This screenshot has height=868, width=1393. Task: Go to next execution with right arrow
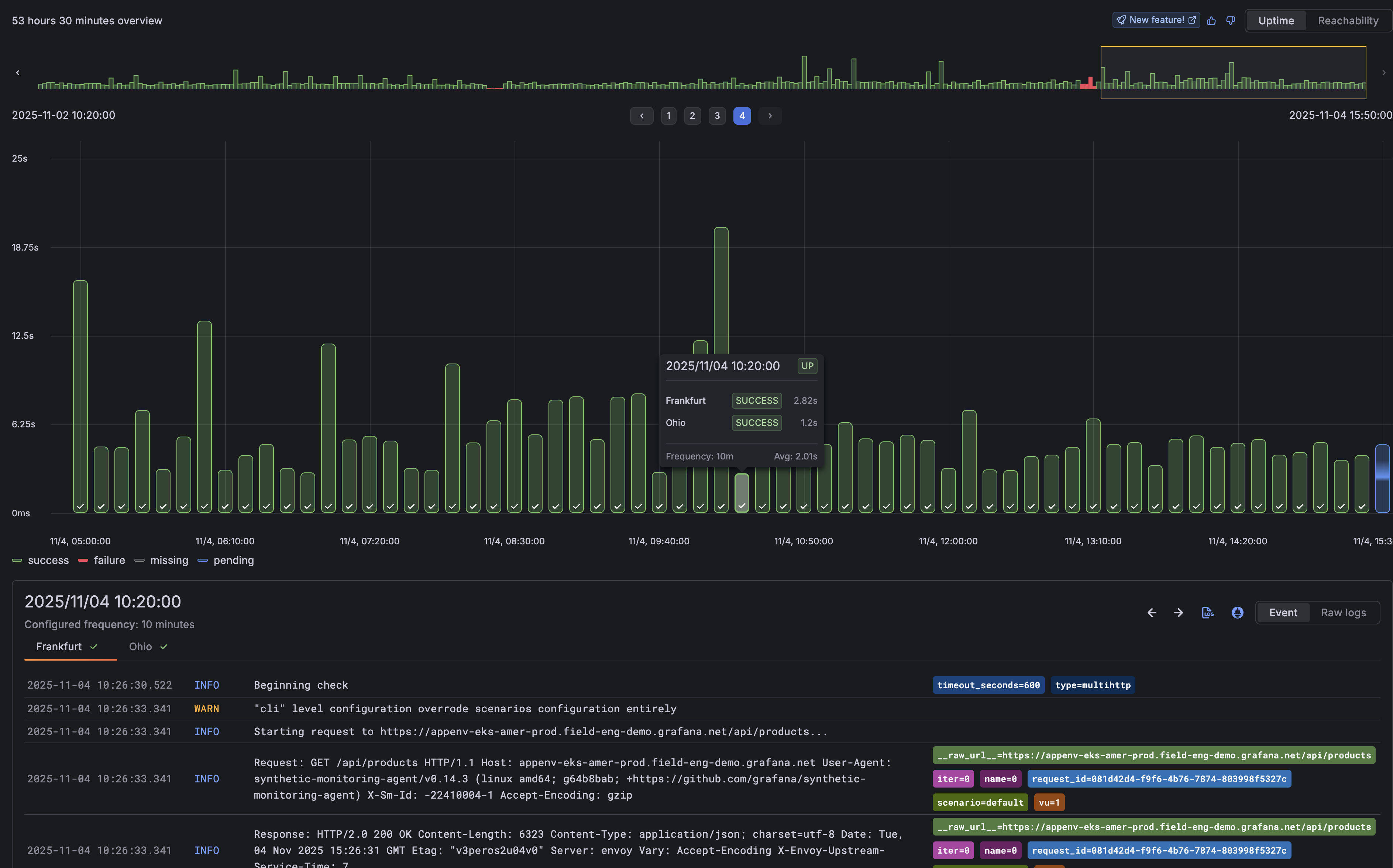pos(1178,613)
